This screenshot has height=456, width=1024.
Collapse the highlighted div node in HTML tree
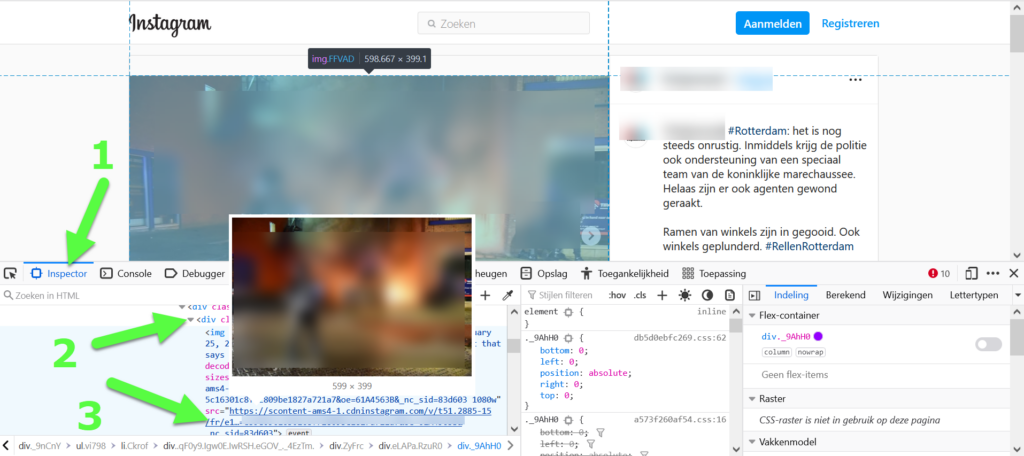[191, 319]
